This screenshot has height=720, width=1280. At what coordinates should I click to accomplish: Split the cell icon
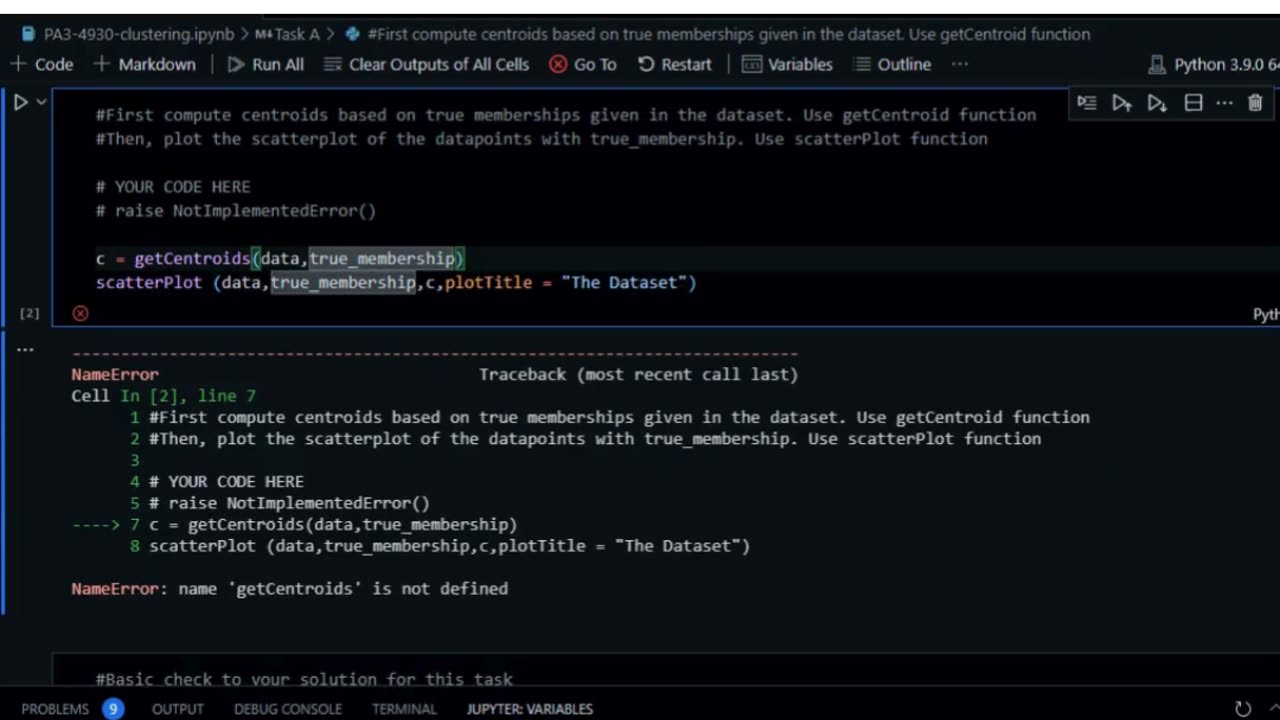pos(1193,103)
